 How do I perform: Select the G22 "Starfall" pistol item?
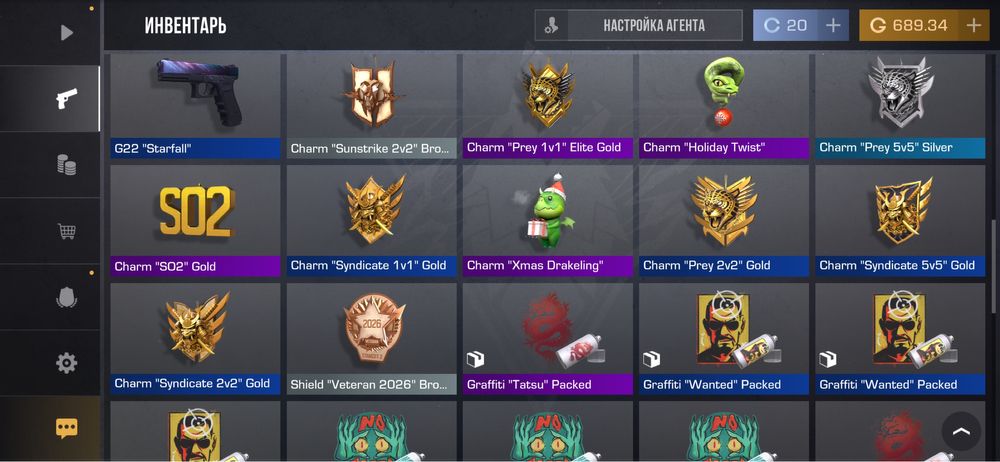click(195, 106)
